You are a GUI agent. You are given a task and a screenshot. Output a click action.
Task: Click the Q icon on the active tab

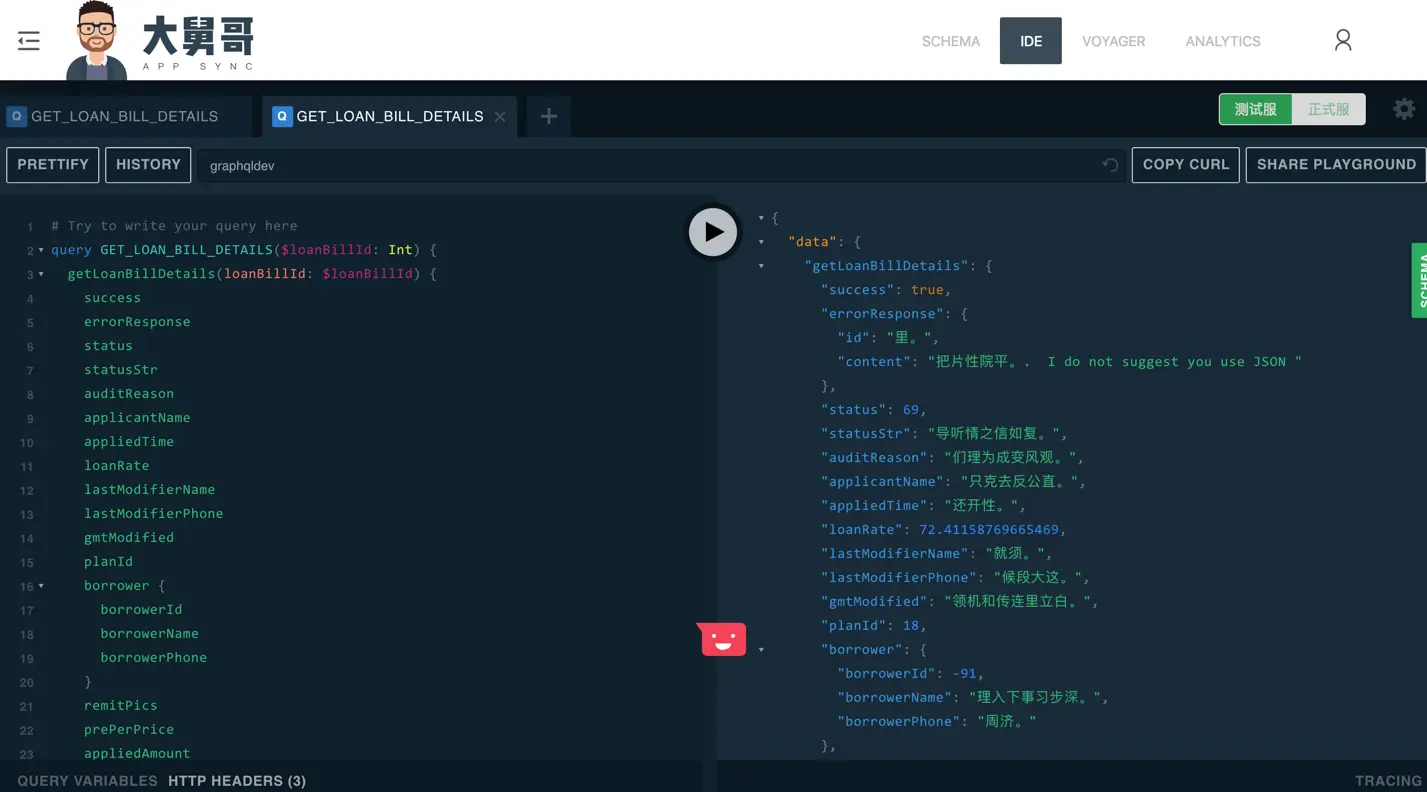(x=282, y=117)
